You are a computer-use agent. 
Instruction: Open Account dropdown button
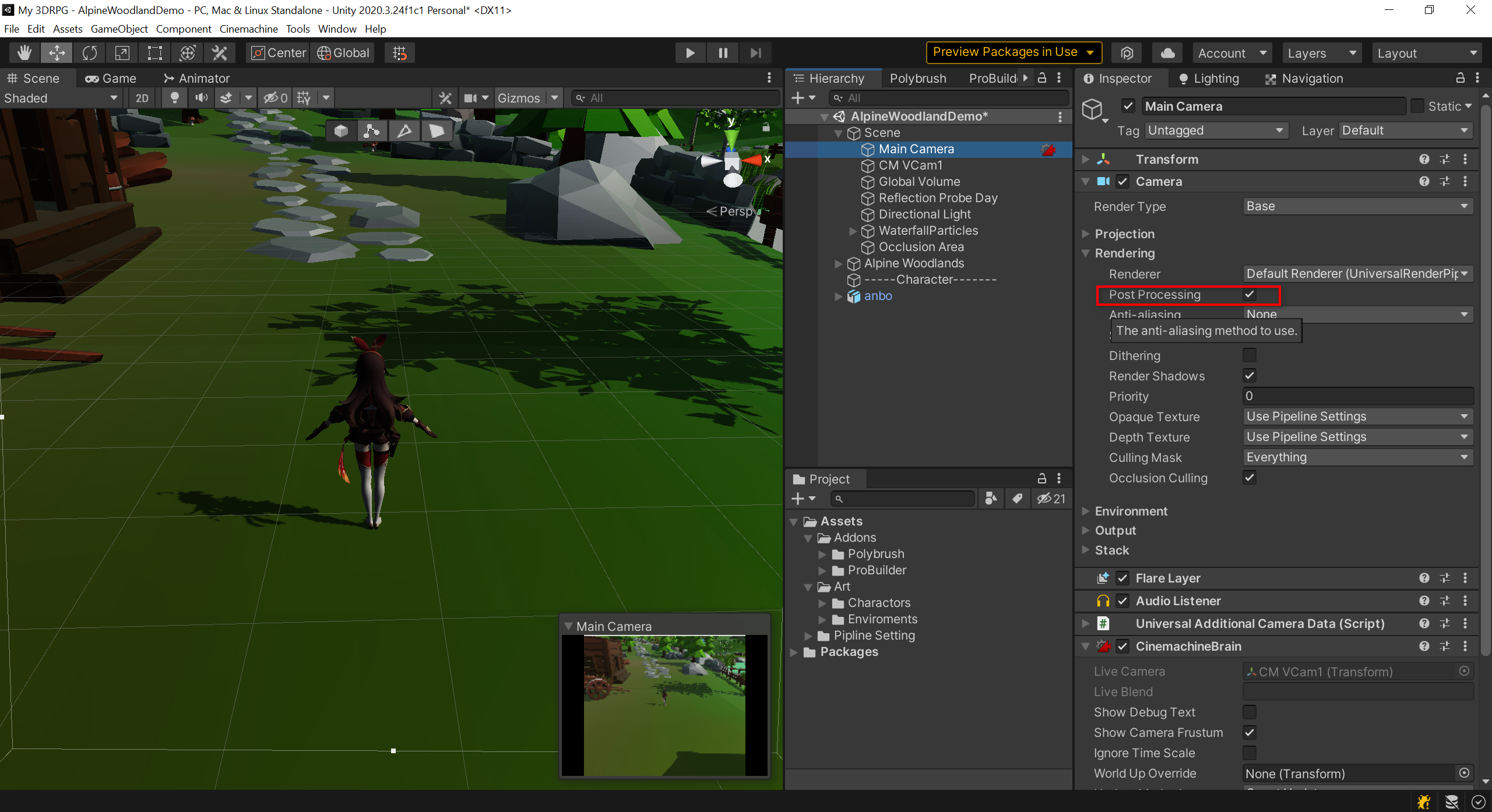pos(1231,53)
